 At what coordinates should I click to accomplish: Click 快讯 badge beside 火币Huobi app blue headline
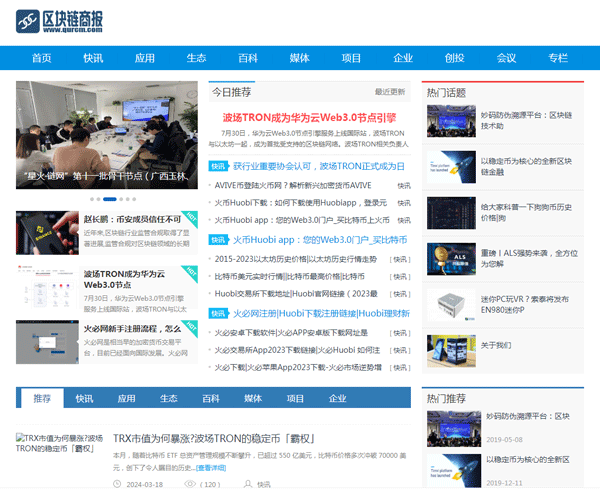point(218,240)
